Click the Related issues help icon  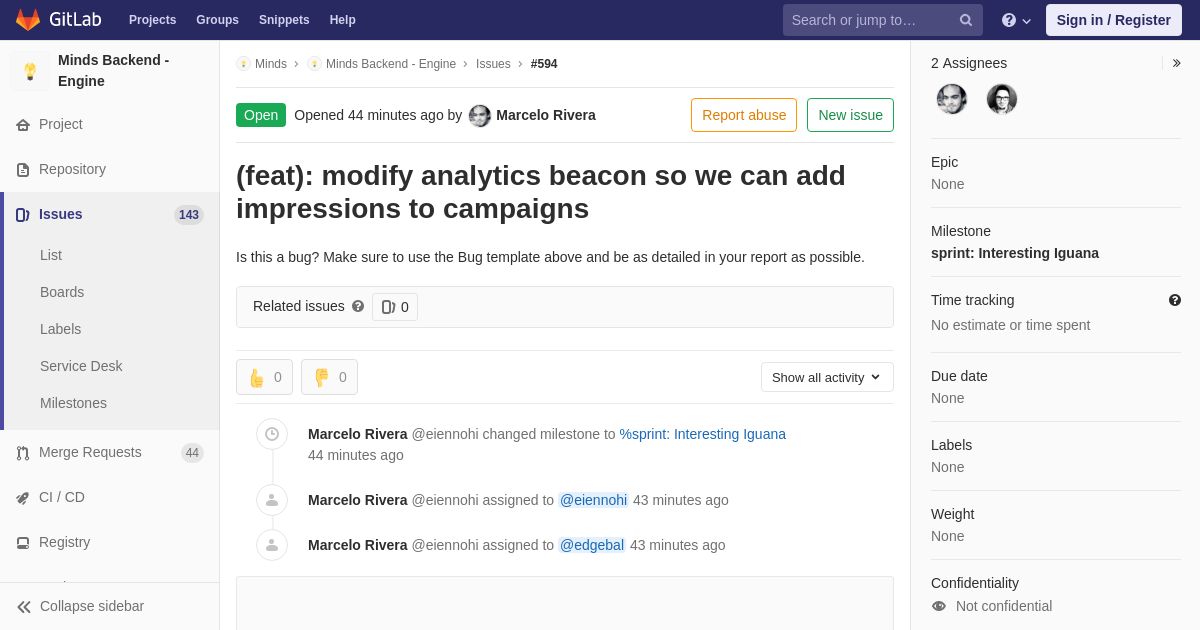358,306
